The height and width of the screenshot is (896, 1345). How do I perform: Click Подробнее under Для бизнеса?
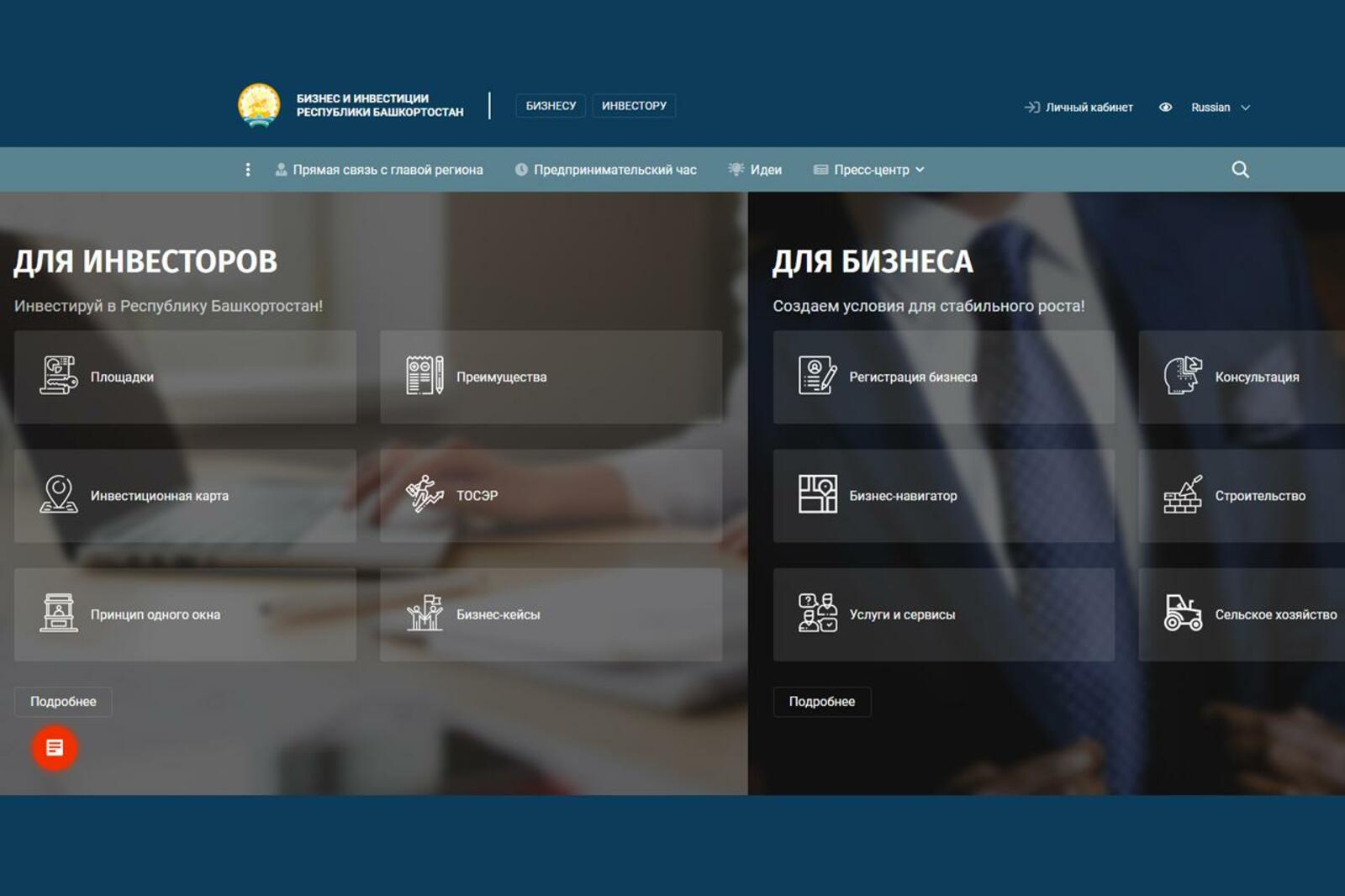[822, 702]
